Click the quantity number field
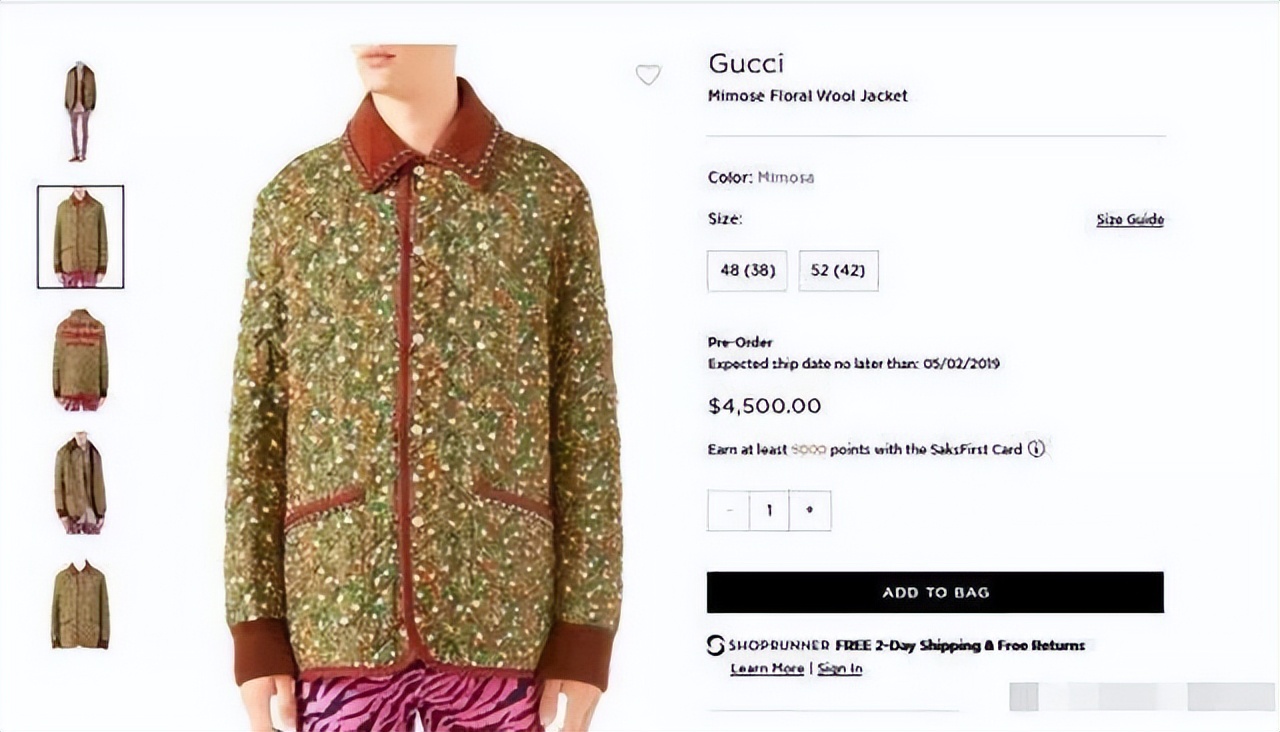Screen dimensions: 1280x732 coord(769,511)
